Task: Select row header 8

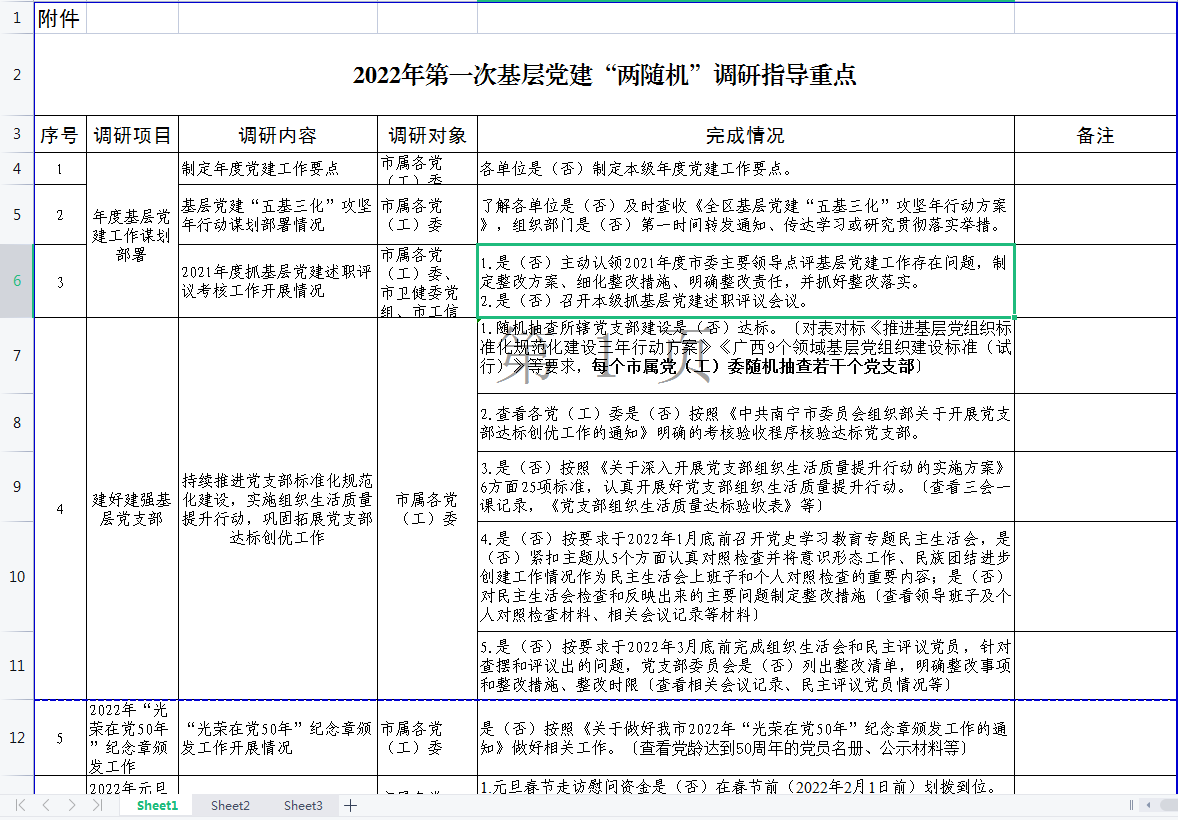Action: coord(17,422)
